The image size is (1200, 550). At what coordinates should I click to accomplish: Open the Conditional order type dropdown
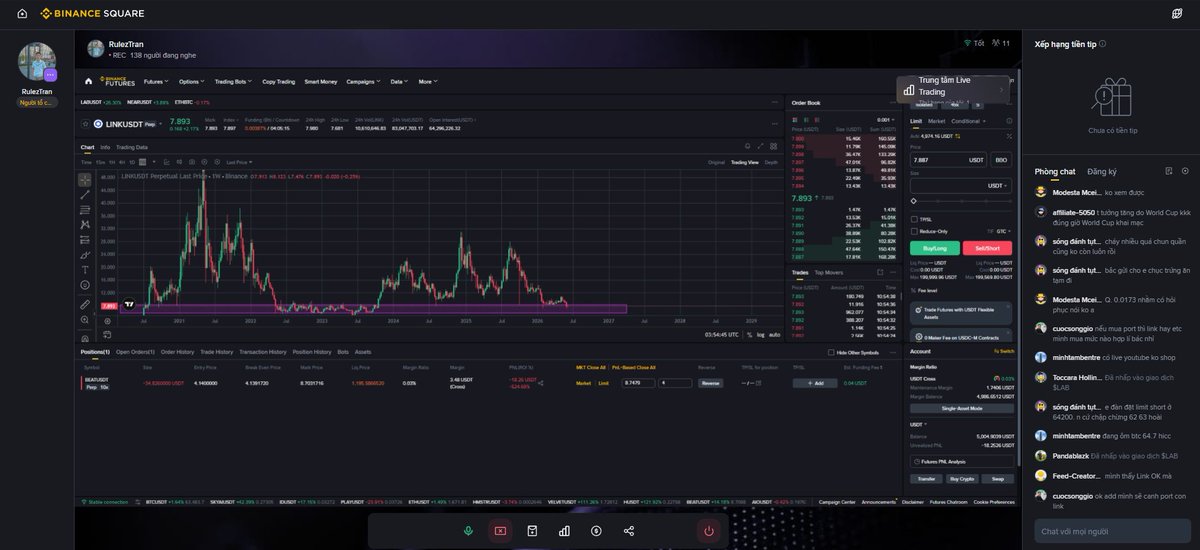(968, 121)
